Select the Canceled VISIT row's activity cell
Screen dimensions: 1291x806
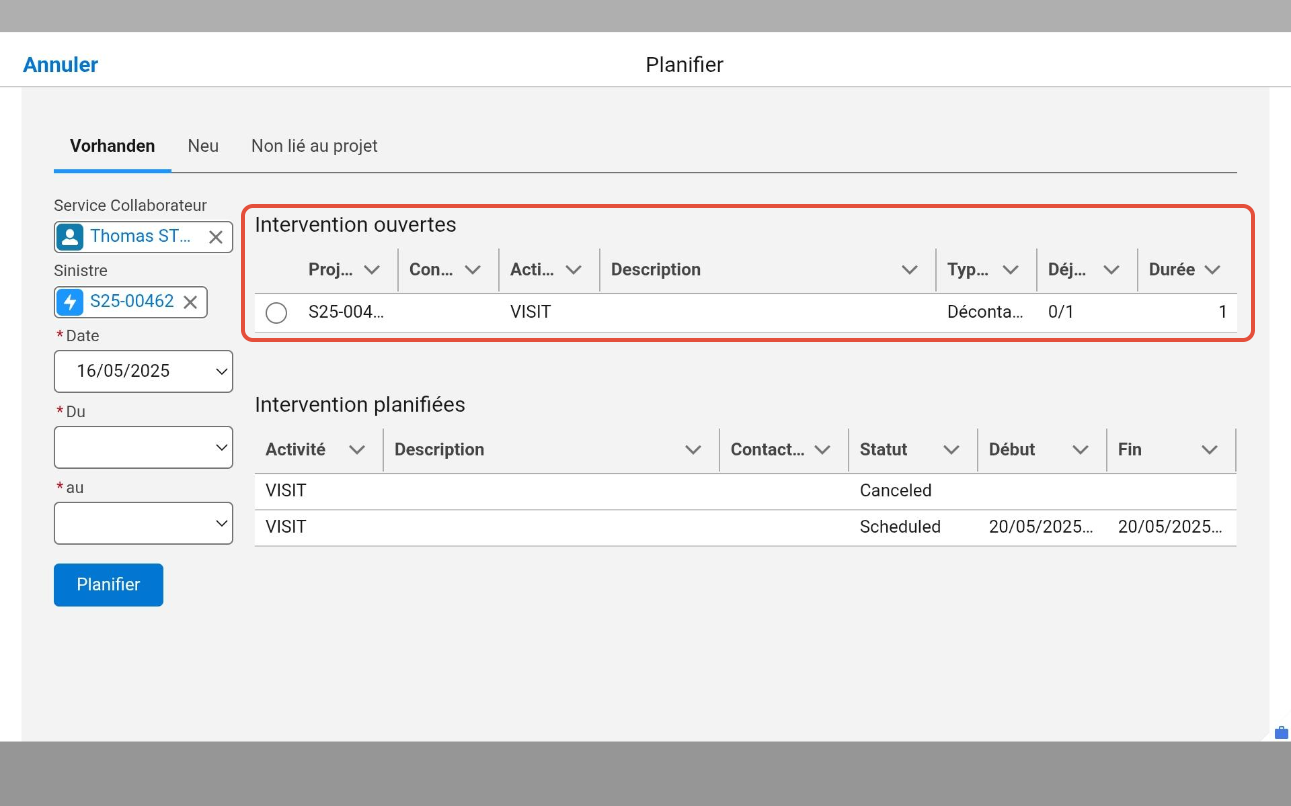click(286, 491)
